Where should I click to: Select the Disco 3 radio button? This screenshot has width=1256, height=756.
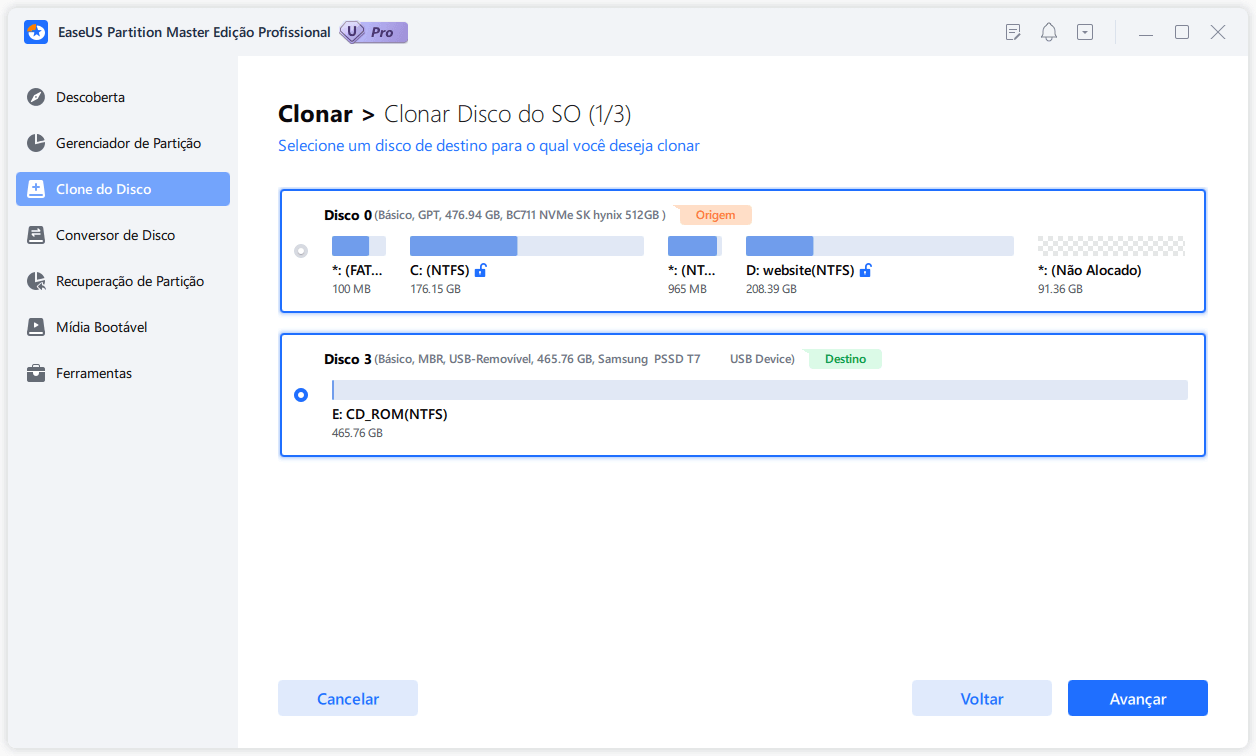(x=301, y=395)
